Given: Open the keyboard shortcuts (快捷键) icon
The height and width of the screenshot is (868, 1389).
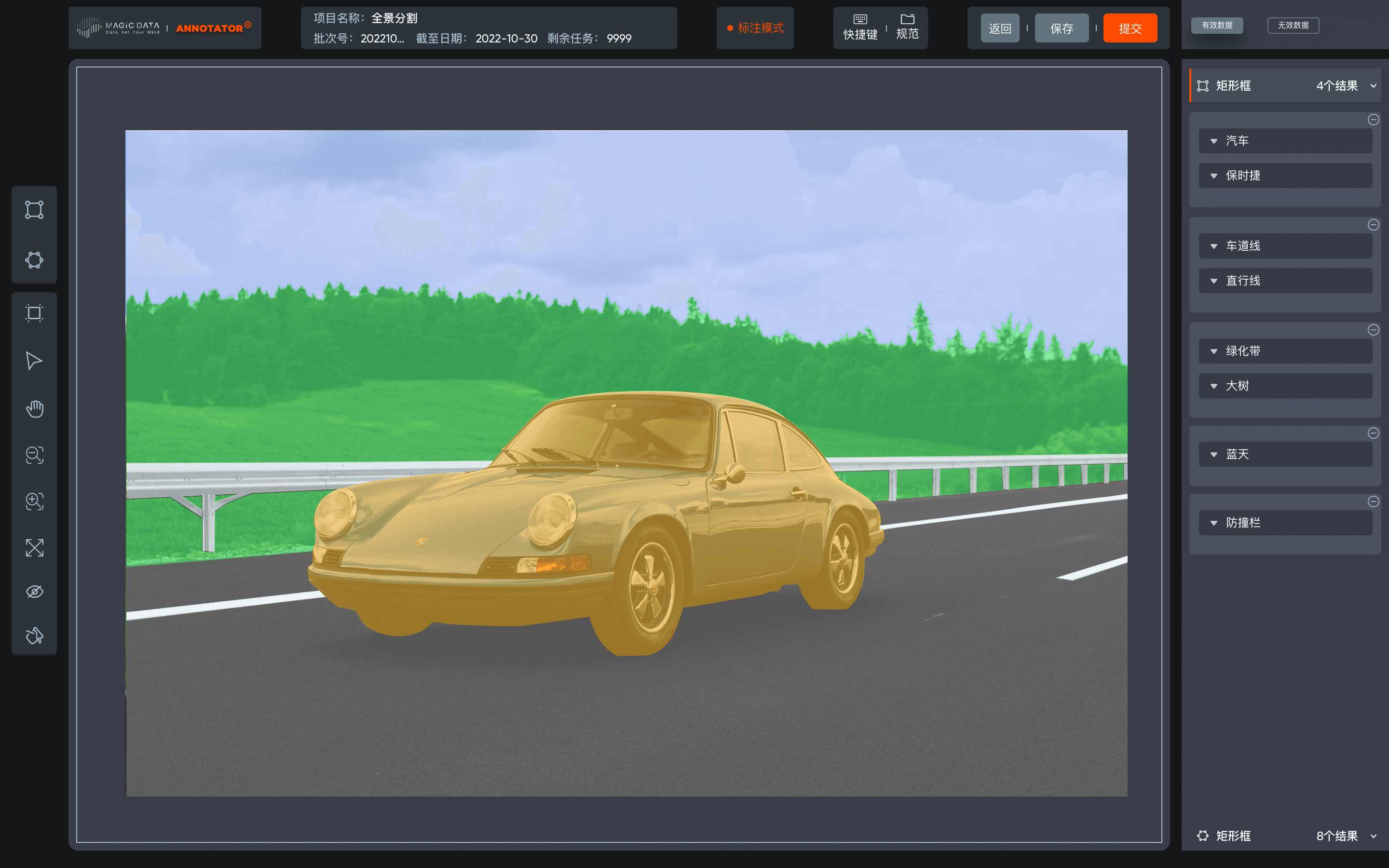Looking at the screenshot, I should coord(860,27).
